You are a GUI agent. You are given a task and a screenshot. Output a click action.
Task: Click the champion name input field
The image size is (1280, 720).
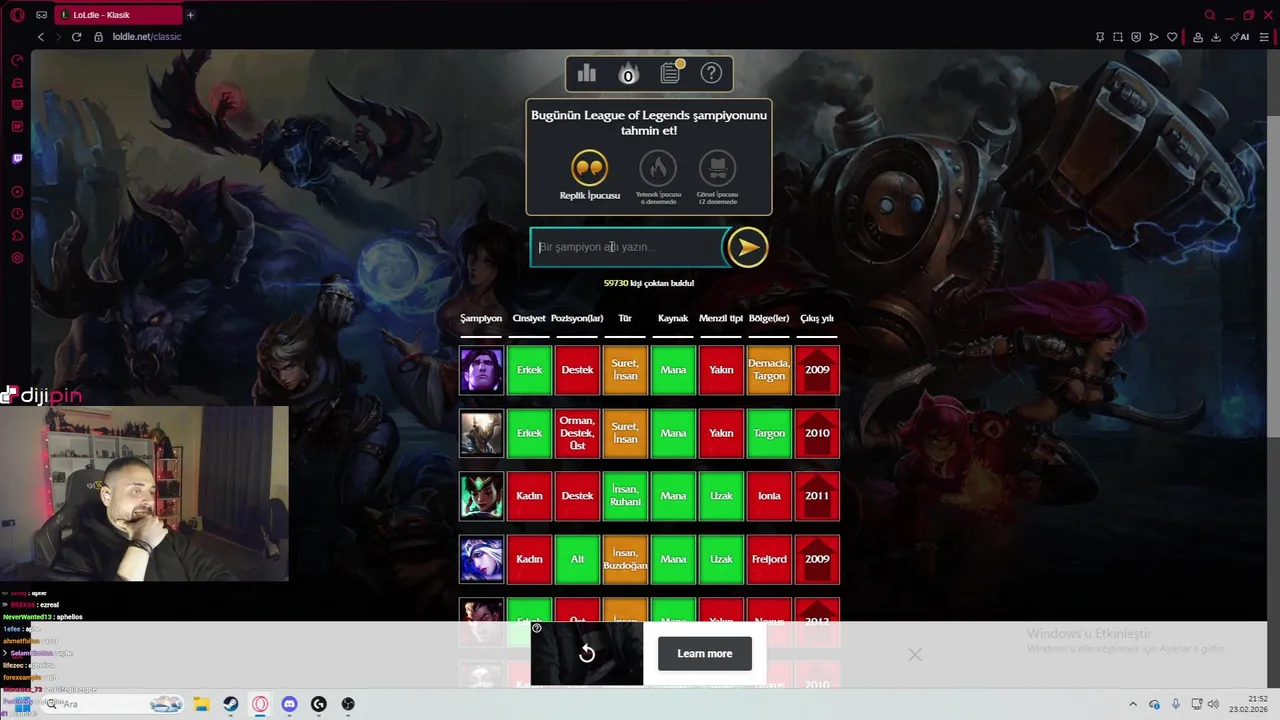[628, 247]
